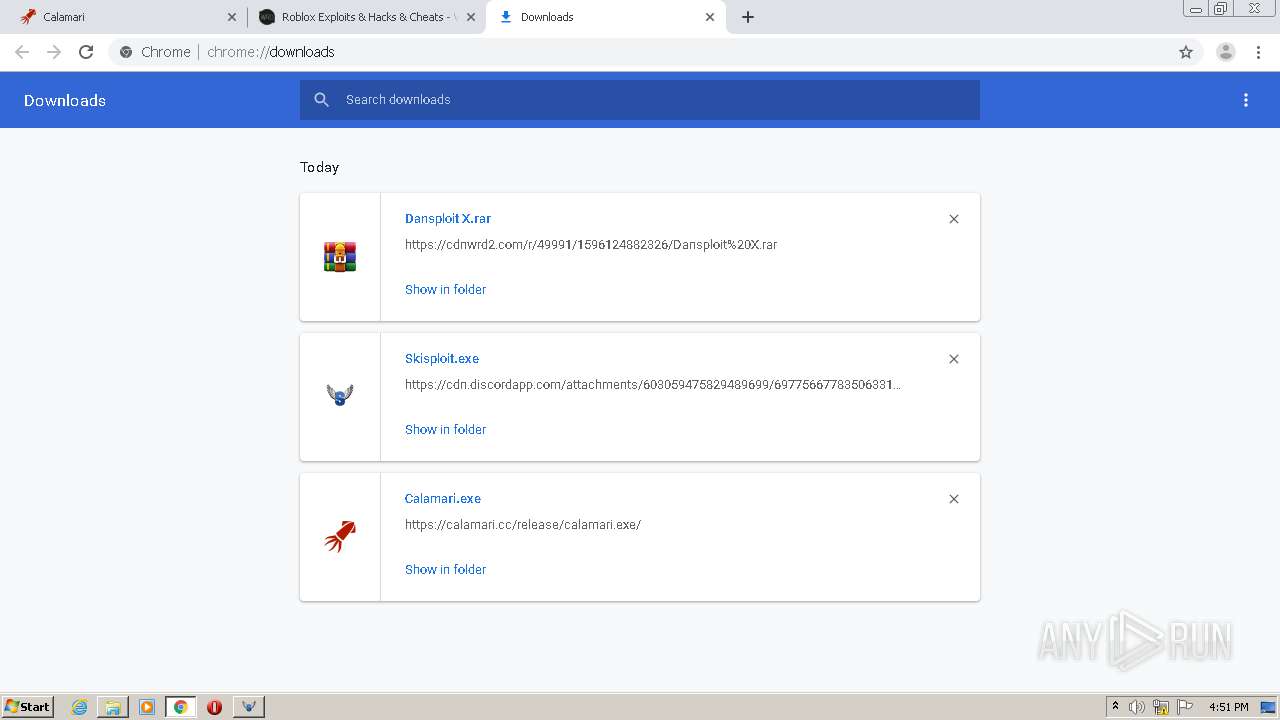Open the media player taskbar icon
Viewport: 1280px width, 720px height.
coord(147,707)
